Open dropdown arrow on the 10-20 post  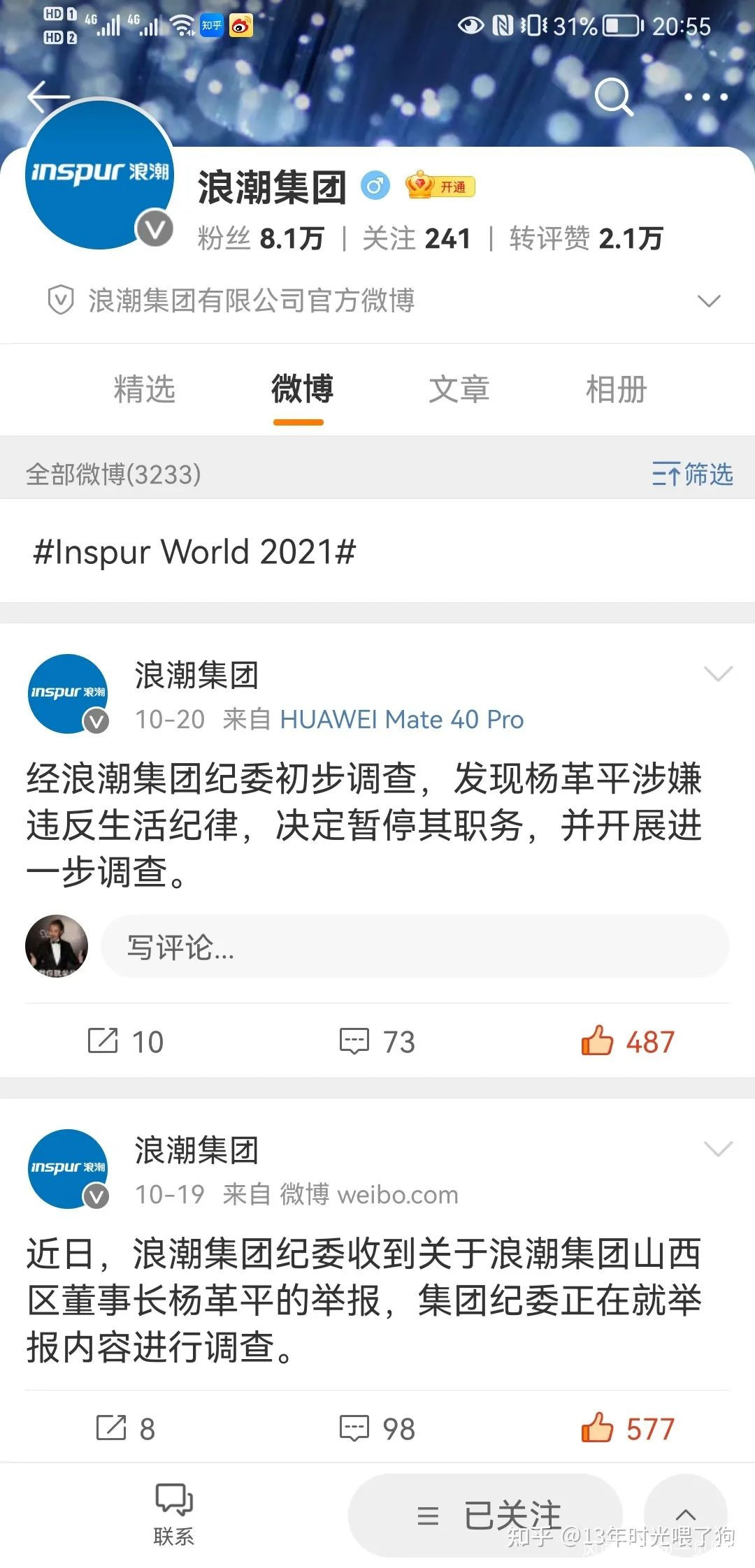pyautogui.click(x=718, y=674)
